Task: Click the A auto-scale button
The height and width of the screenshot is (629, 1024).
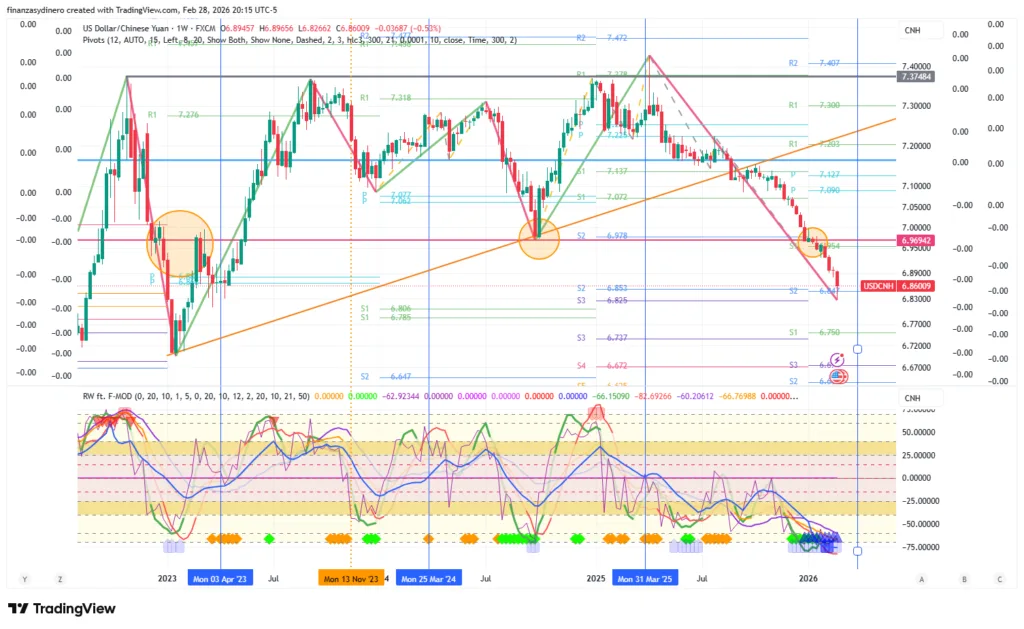Action: (x=921, y=579)
